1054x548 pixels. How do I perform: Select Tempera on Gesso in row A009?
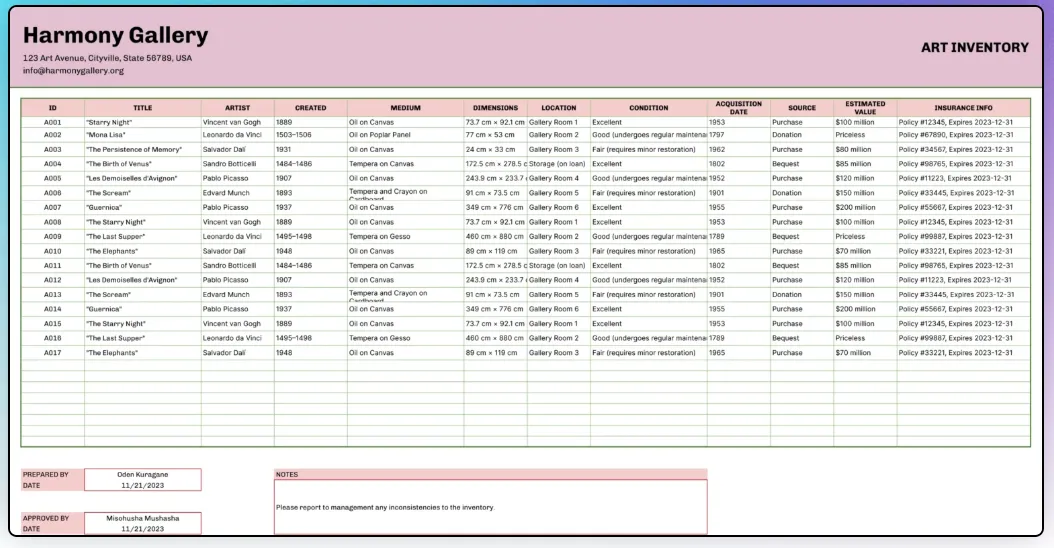405,237
